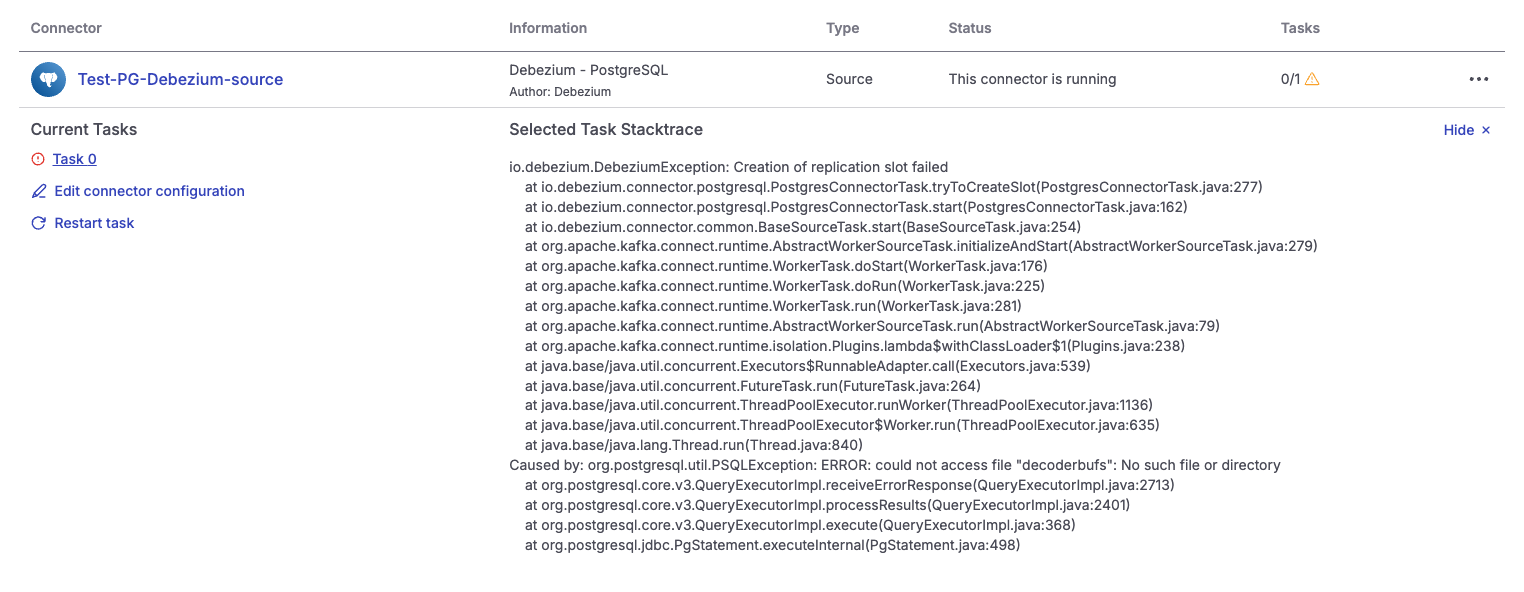Image resolution: width=1524 pixels, height=592 pixels.
Task: Click the Status column header
Action: 969,28
